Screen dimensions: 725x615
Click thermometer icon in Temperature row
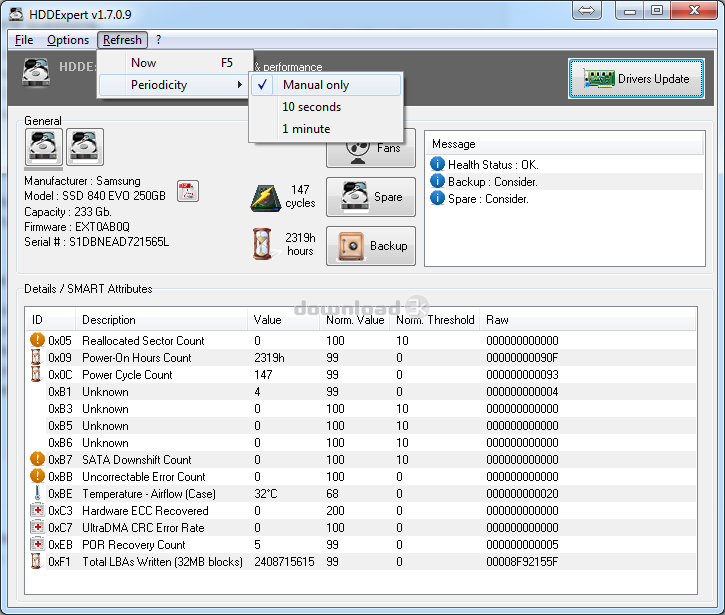click(38, 494)
